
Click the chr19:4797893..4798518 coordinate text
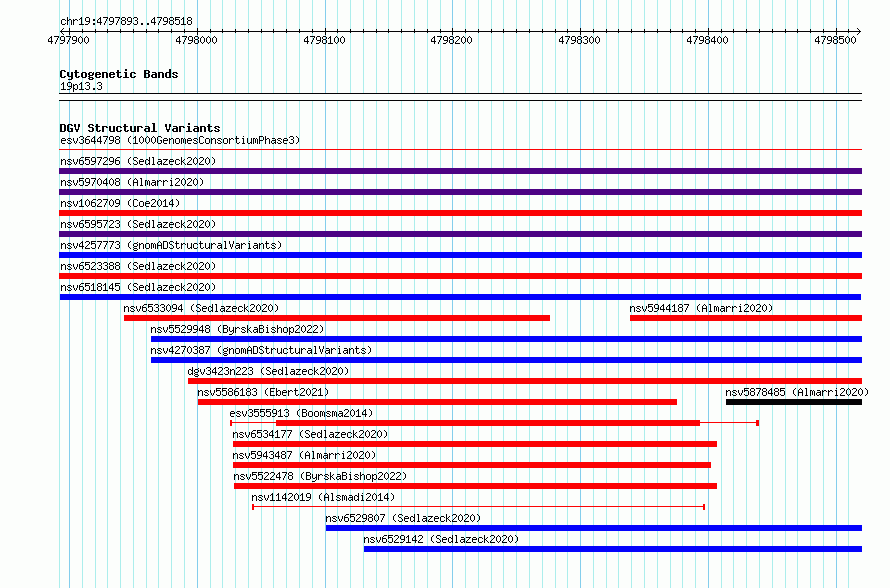[x=126, y=21]
